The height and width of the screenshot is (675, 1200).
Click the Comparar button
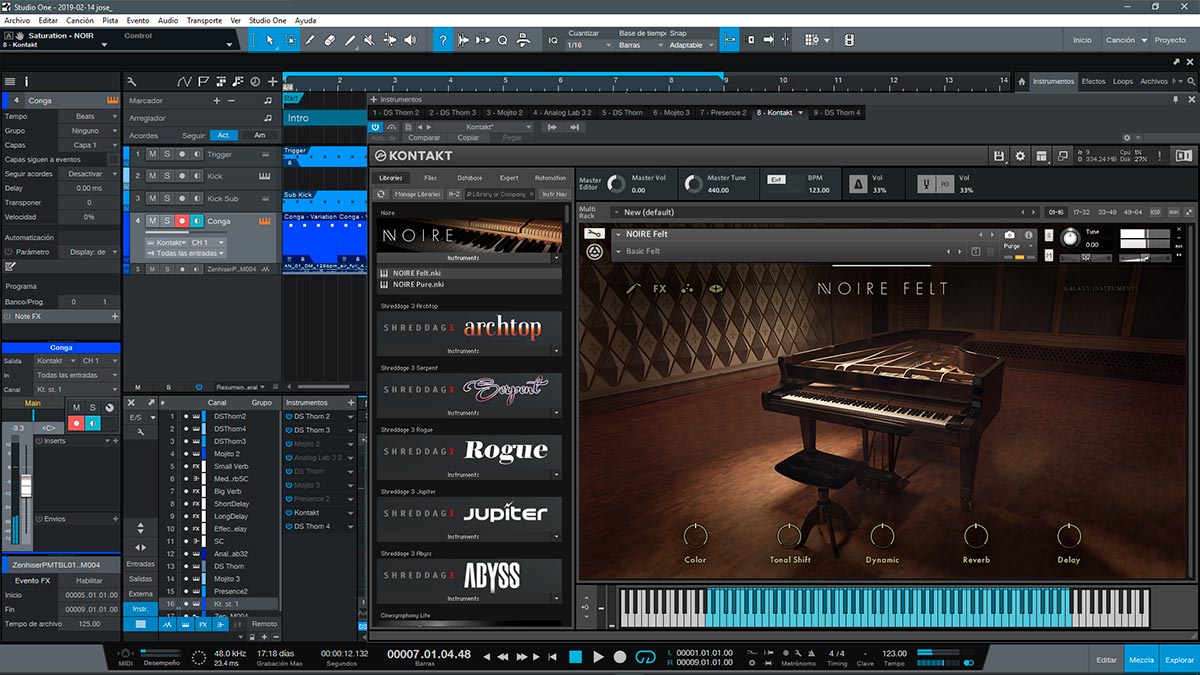(x=425, y=138)
